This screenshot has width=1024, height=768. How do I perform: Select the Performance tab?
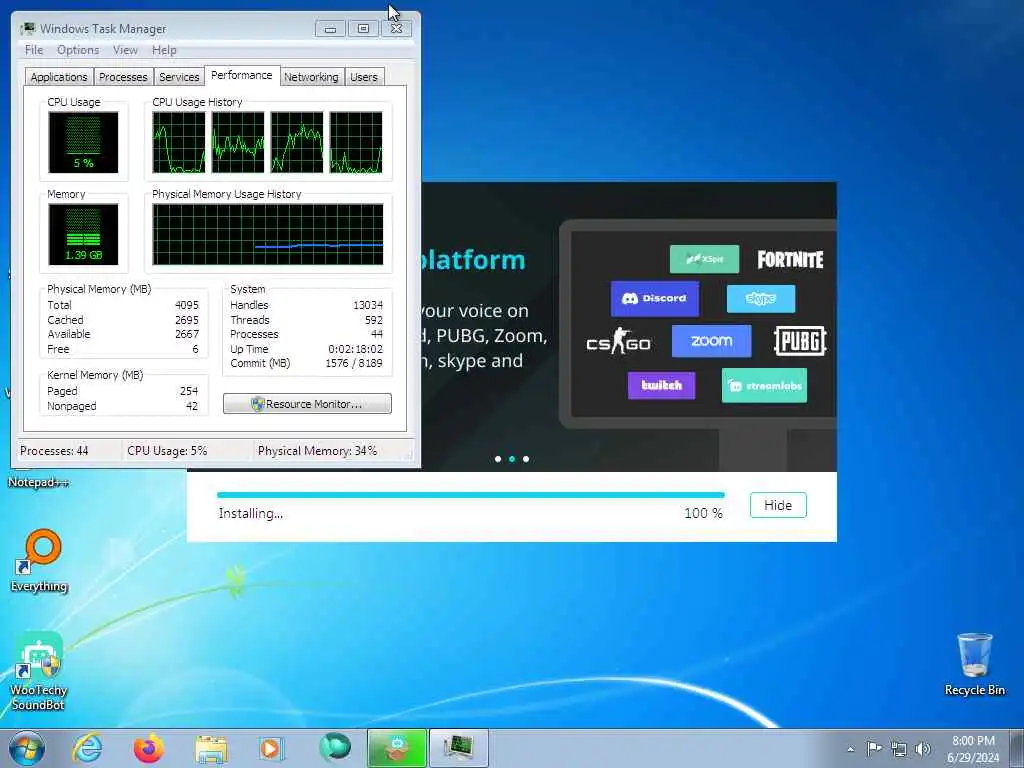[242, 75]
